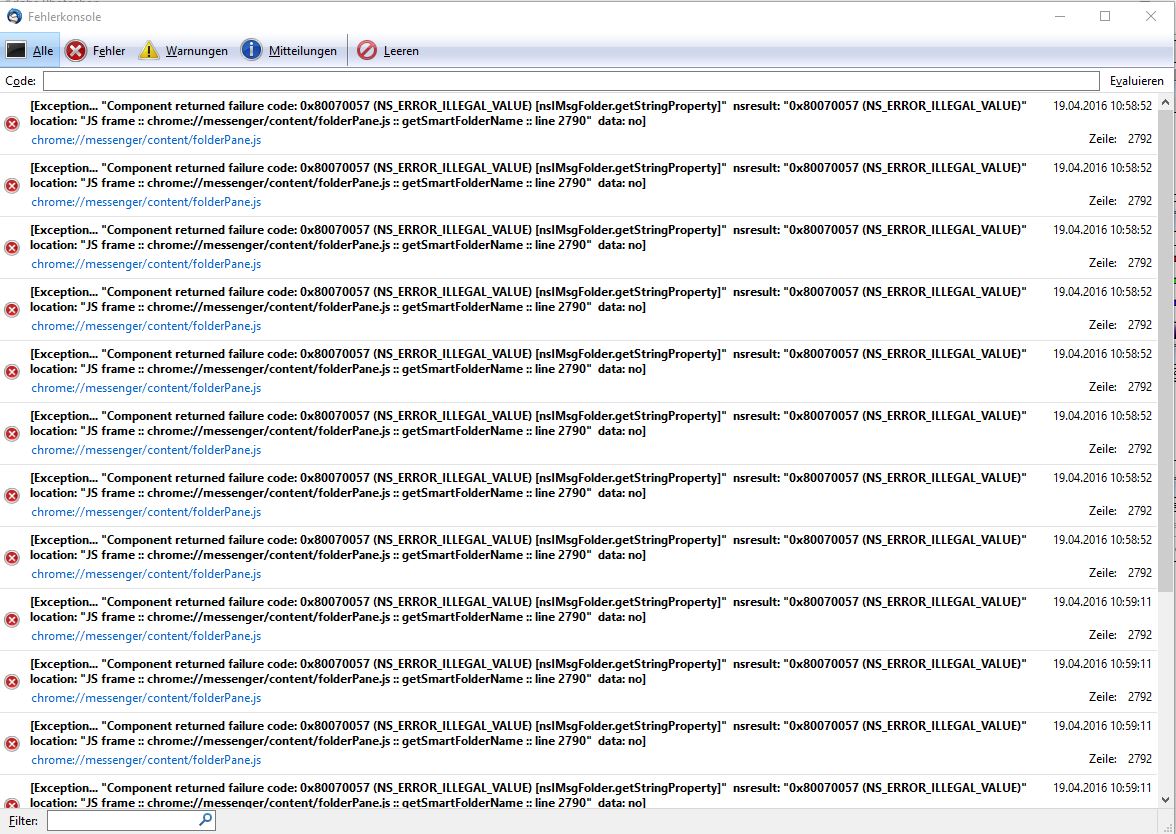This screenshot has width=1176, height=834.
Task: Click the magnifier icon in Filter box
Action: pyautogui.click(x=206, y=820)
